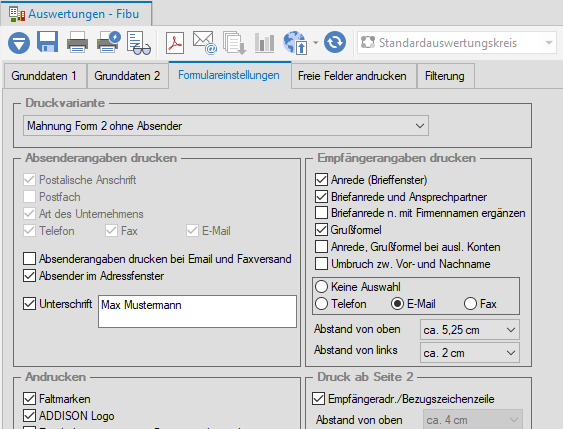Open the bar chart icon

pos(265,43)
